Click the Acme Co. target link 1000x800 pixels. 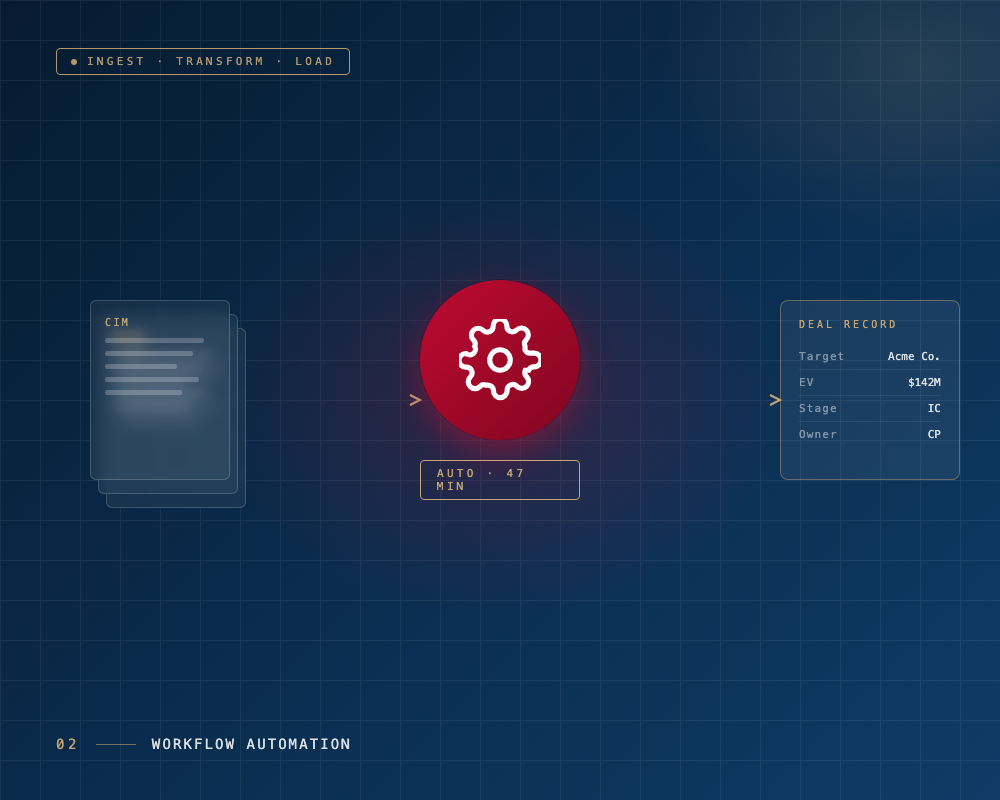tap(914, 356)
